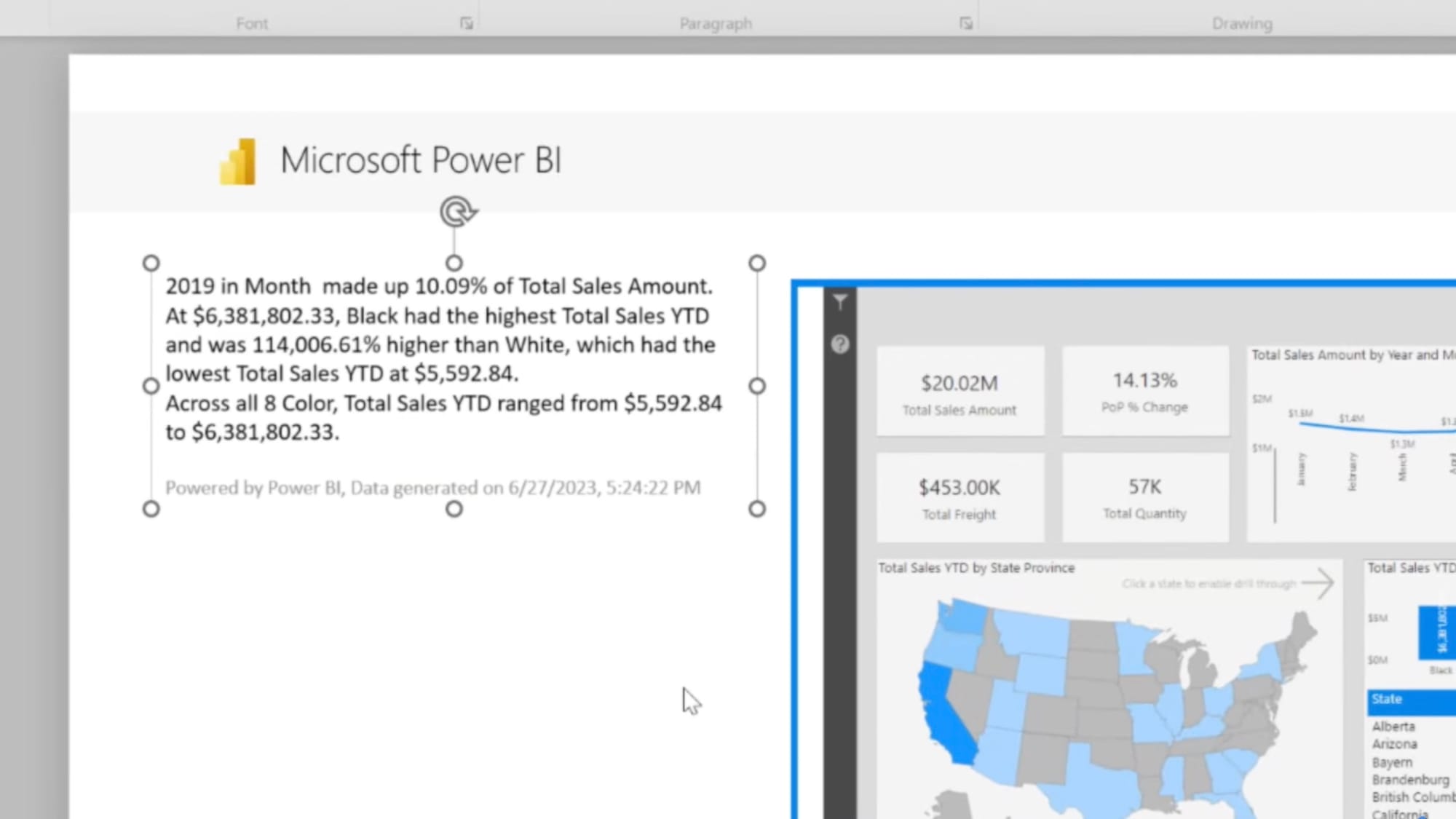Click the $453.00K Total Freight card
The width and height of the screenshot is (1456, 819).
tap(960, 497)
